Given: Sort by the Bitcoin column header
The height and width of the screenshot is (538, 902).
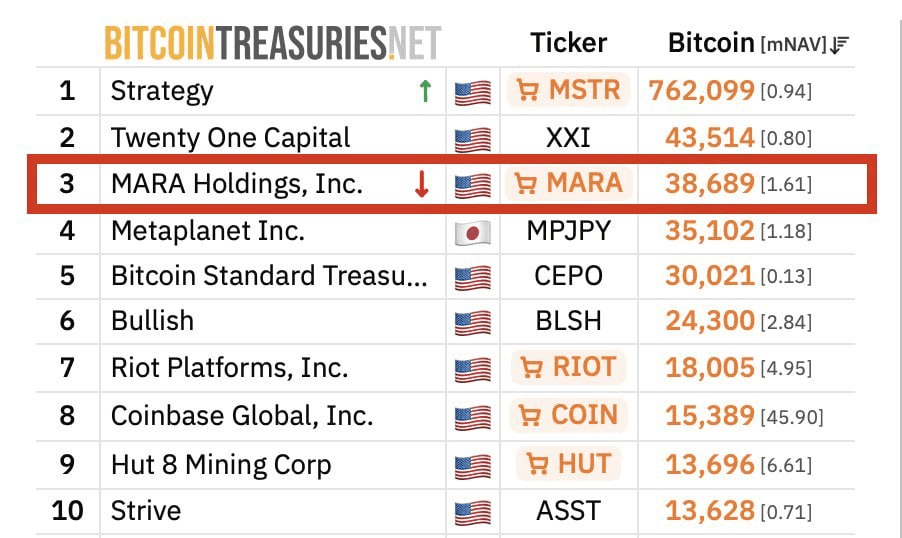Looking at the screenshot, I should click(710, 43).
